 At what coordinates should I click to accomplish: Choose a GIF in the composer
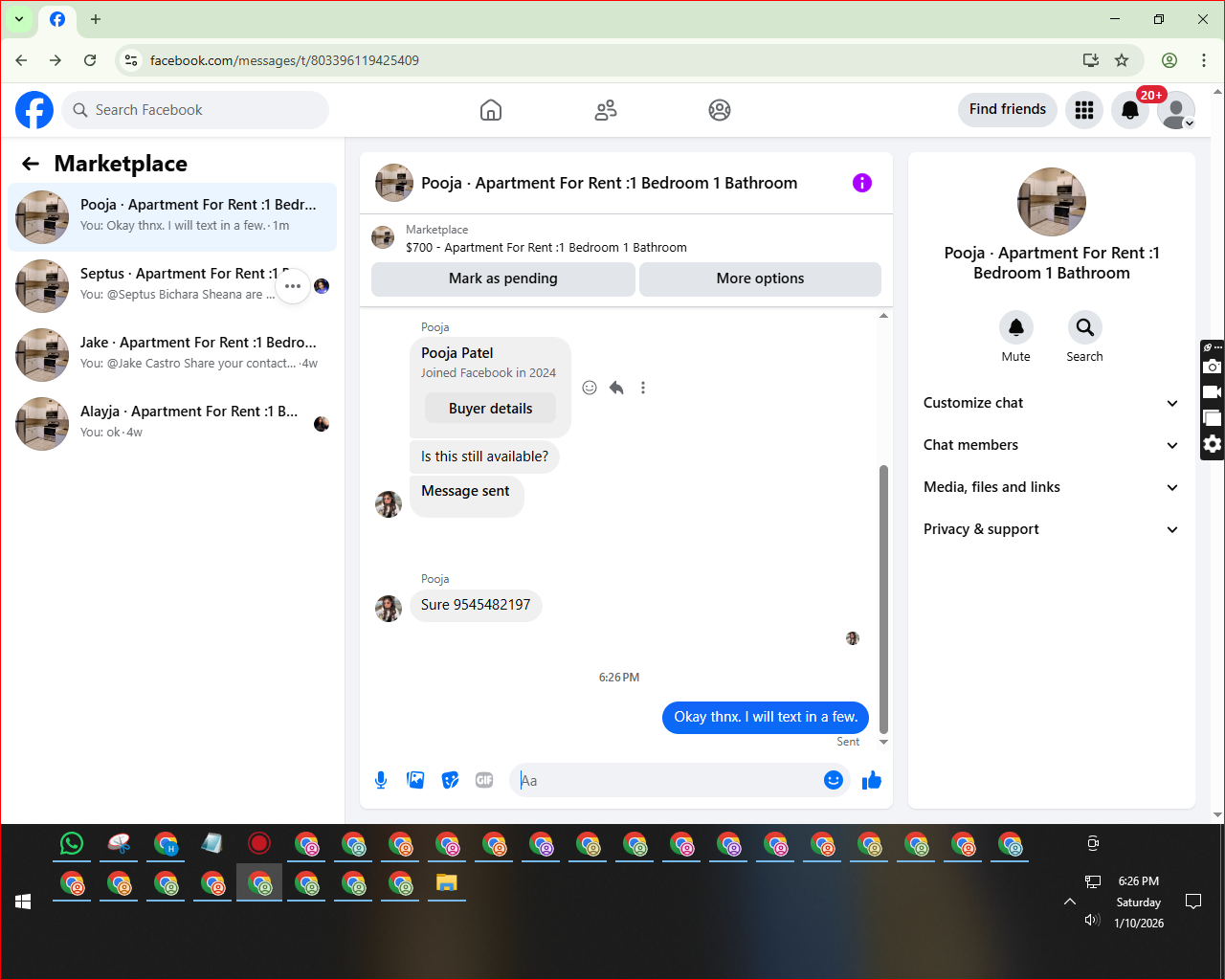pyautogui.click(x=484, y=780)
